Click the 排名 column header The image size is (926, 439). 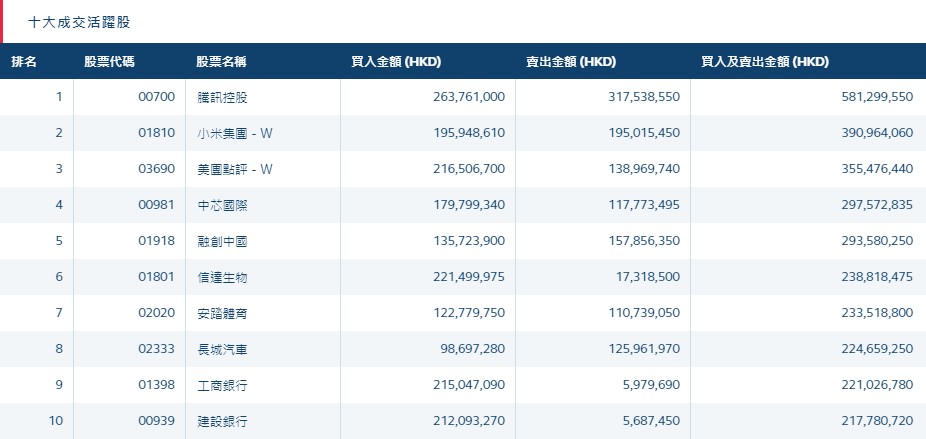tap(24, 61)
